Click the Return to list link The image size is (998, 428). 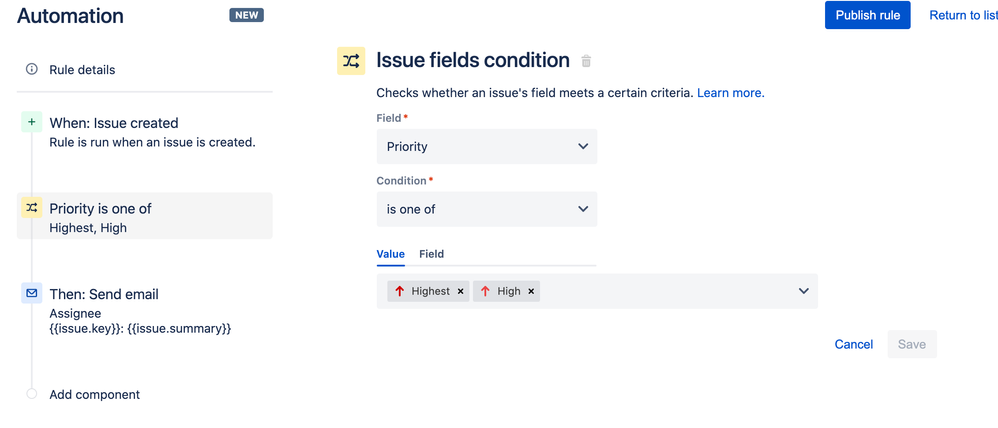click(x=963, y=15)
